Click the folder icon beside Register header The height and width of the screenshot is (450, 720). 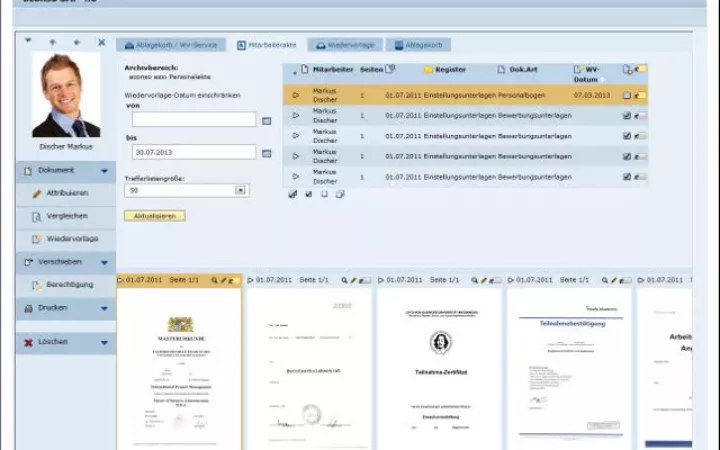[x=428, y=70]
